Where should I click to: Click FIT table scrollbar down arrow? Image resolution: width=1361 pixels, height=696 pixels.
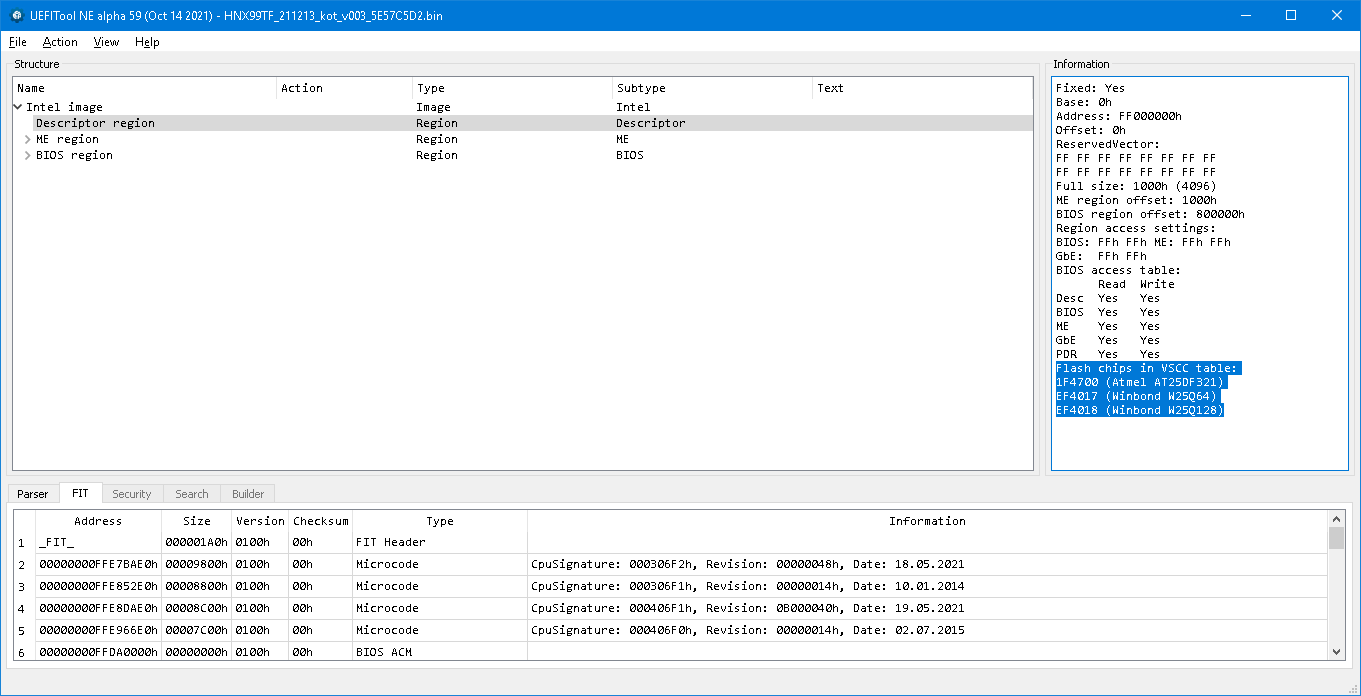tap(1337, 652)
